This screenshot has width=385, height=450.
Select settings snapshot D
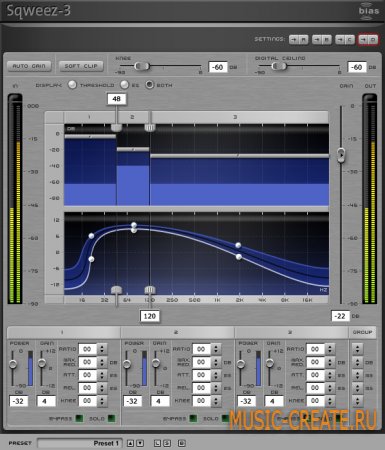(x=373, y=40)
